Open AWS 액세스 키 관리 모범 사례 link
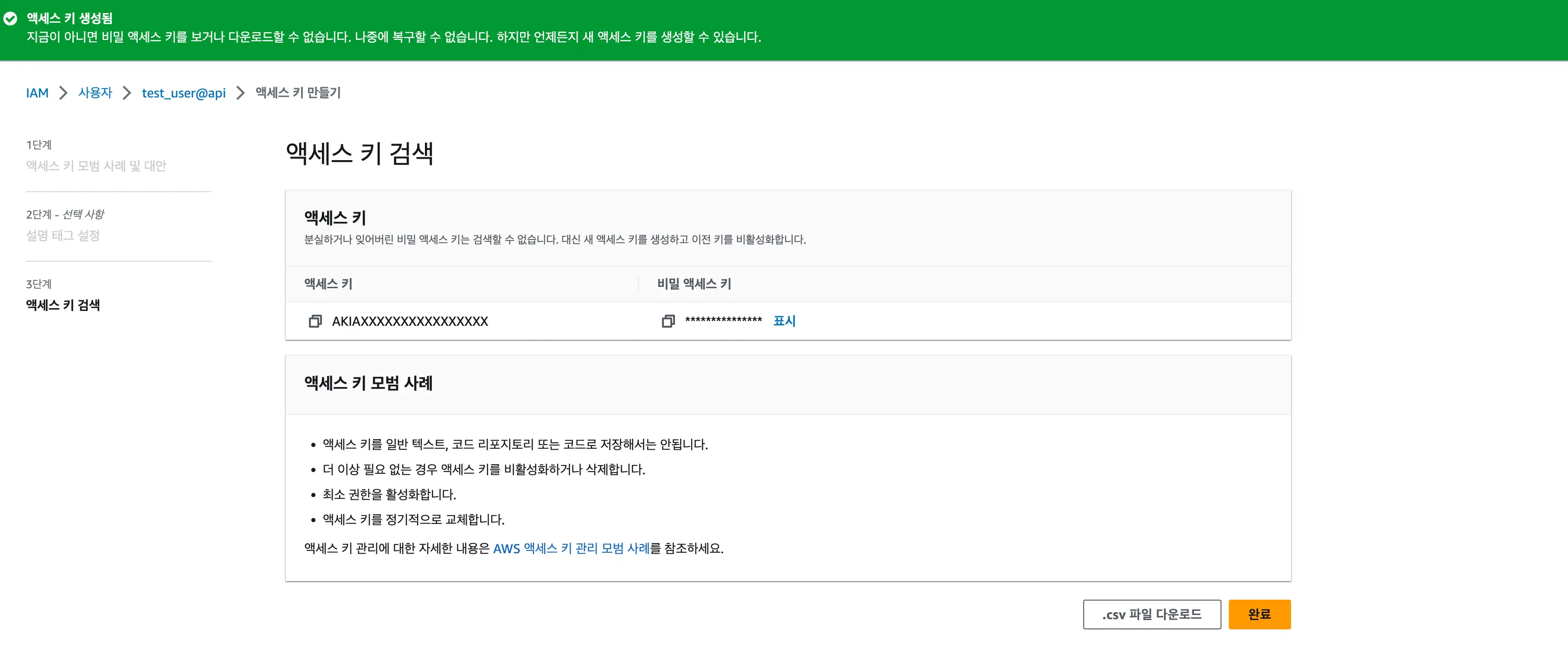Screen dimensions: 1568x647 [571, 548]
